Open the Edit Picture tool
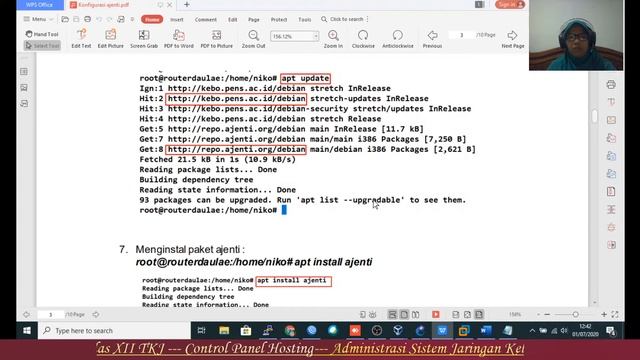The height and width of the screenshot is (360, 640). click(x=111, y=39)
